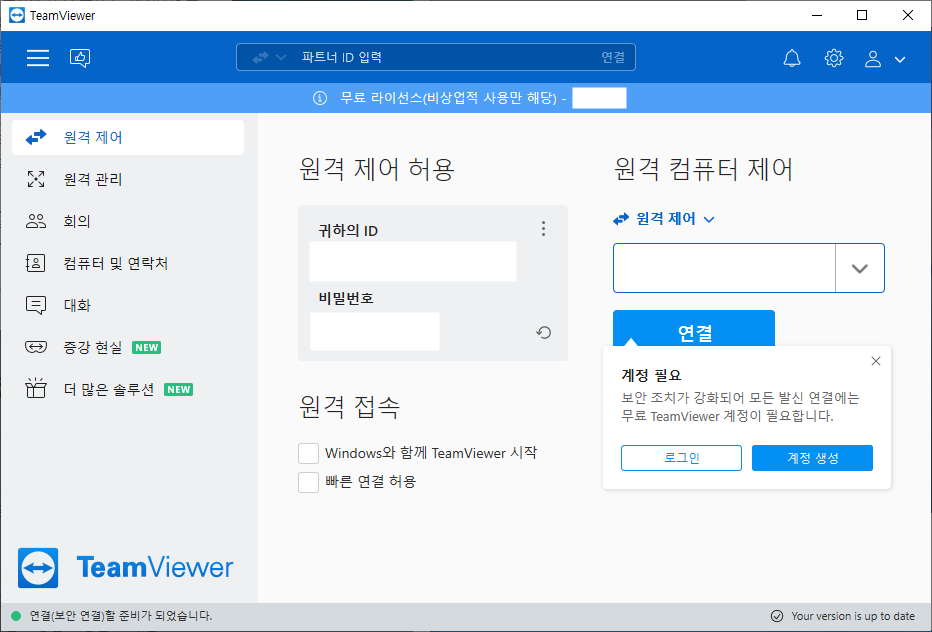Open 더 많은 솔루션 sidebar item
Screen dimensions: 932x632
(x=128, y=389)
